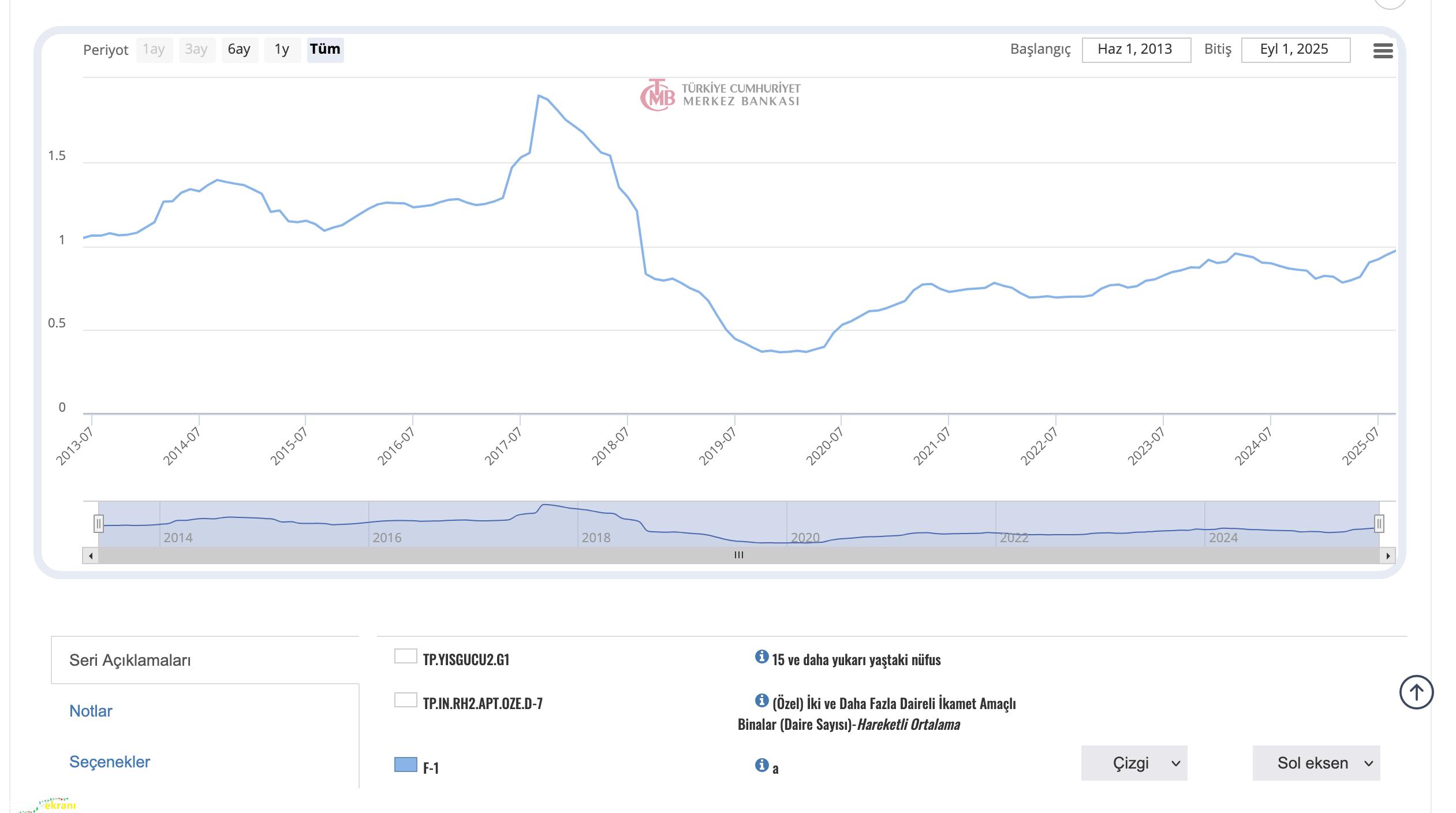
Task: Click navigator left scroll arrow
Action: point(91,555)
